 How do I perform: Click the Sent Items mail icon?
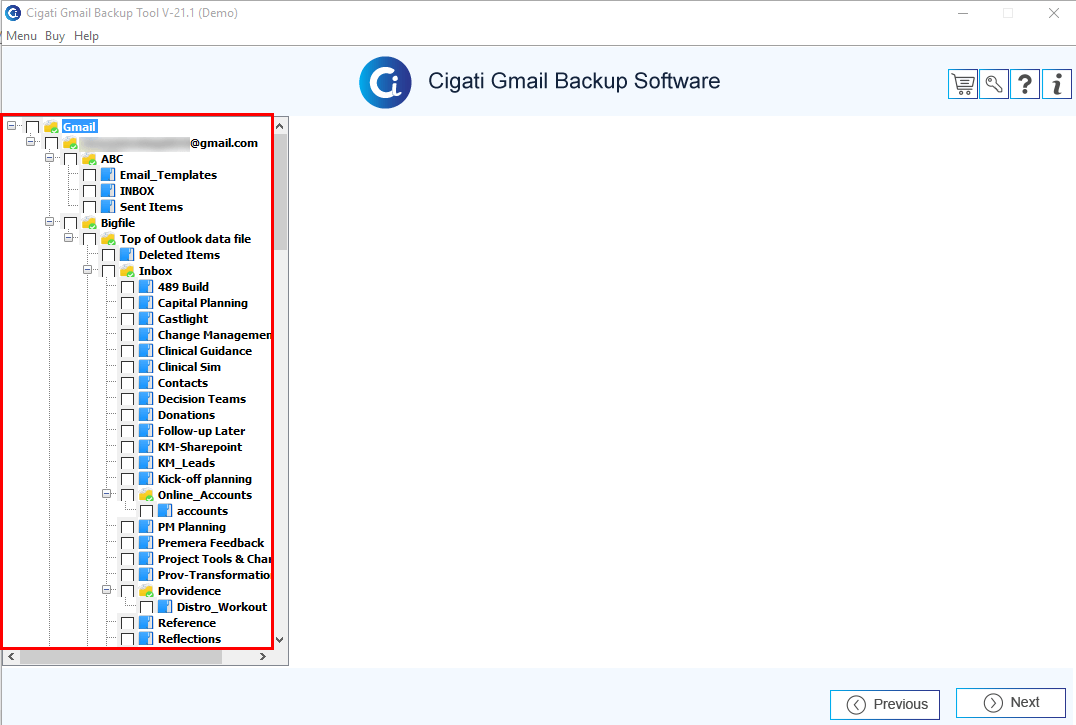pos(108,207)
